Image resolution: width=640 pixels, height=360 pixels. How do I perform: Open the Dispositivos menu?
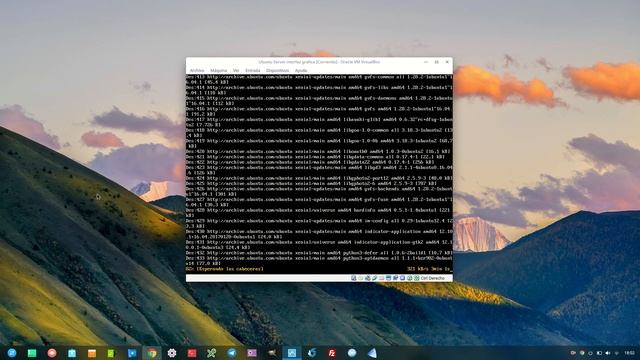point(277,71)
